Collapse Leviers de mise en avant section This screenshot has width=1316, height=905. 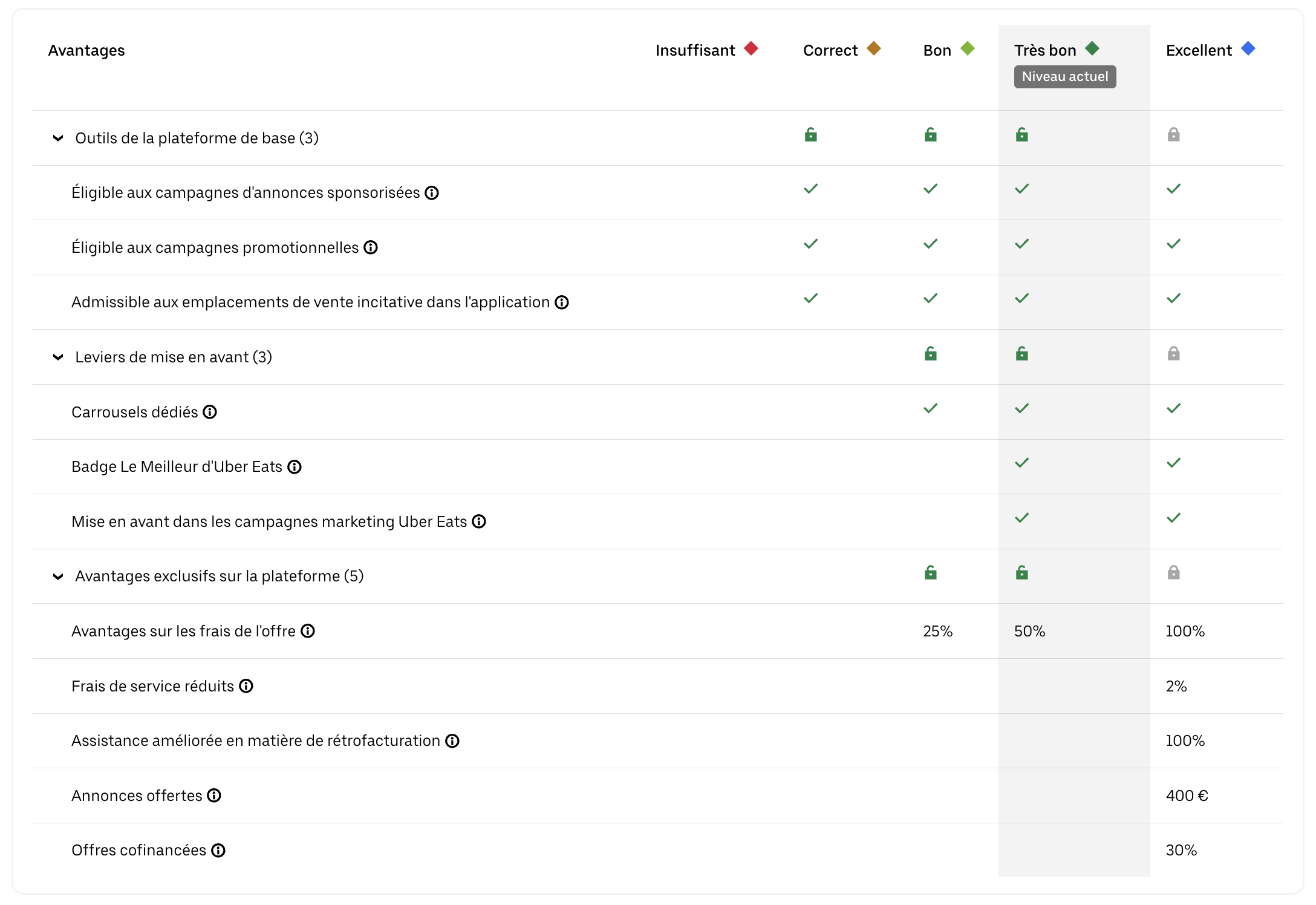[x=58, y=357]
